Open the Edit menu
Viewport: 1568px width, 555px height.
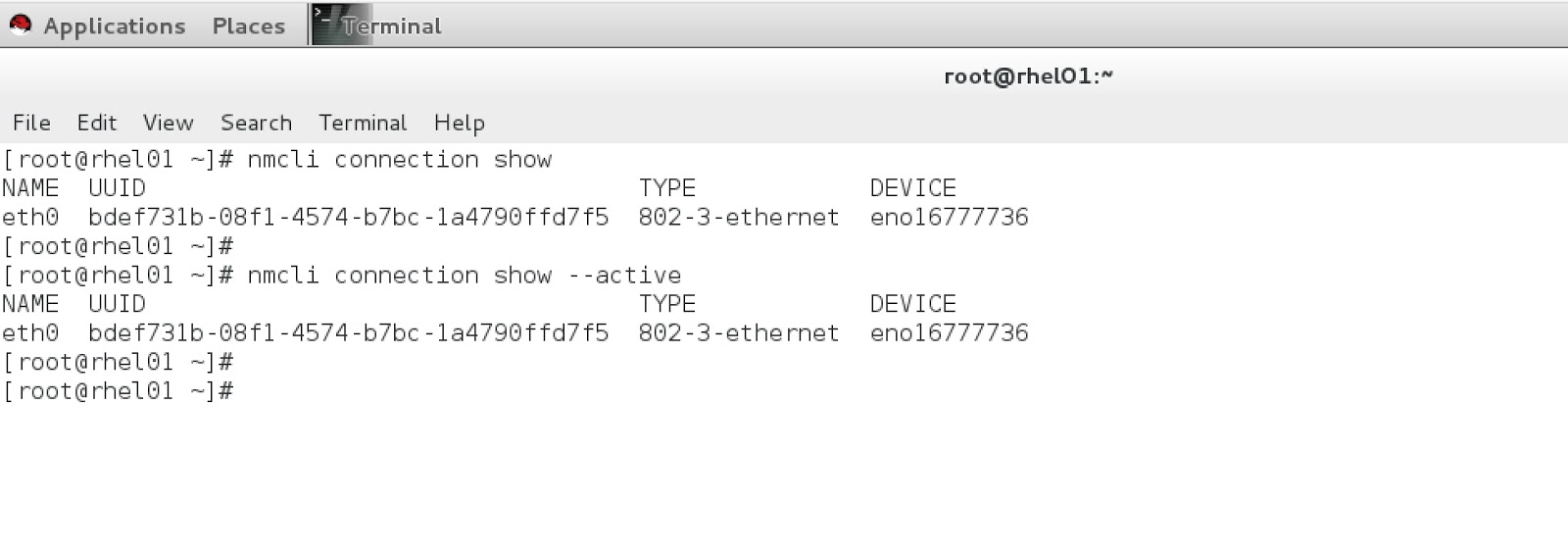click(96, 123)
